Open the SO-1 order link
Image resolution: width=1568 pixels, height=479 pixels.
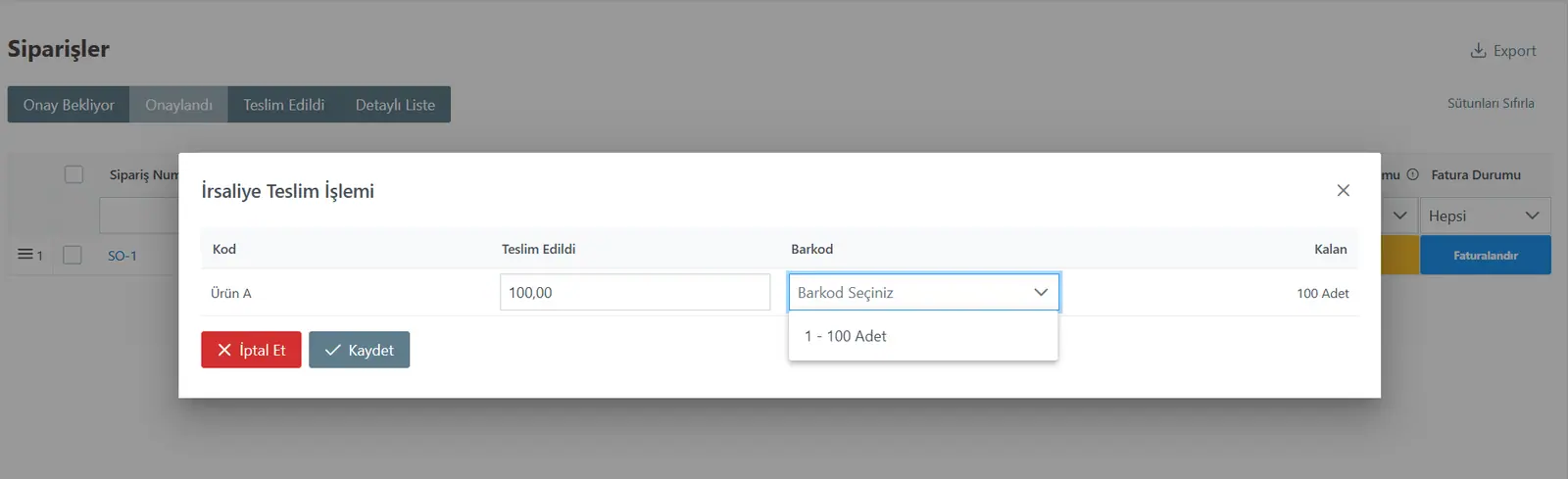tap(122, 256)
